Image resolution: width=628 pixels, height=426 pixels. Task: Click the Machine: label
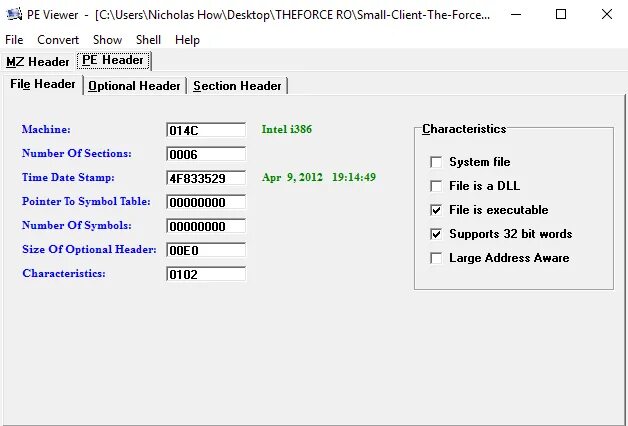pos(46,129)
